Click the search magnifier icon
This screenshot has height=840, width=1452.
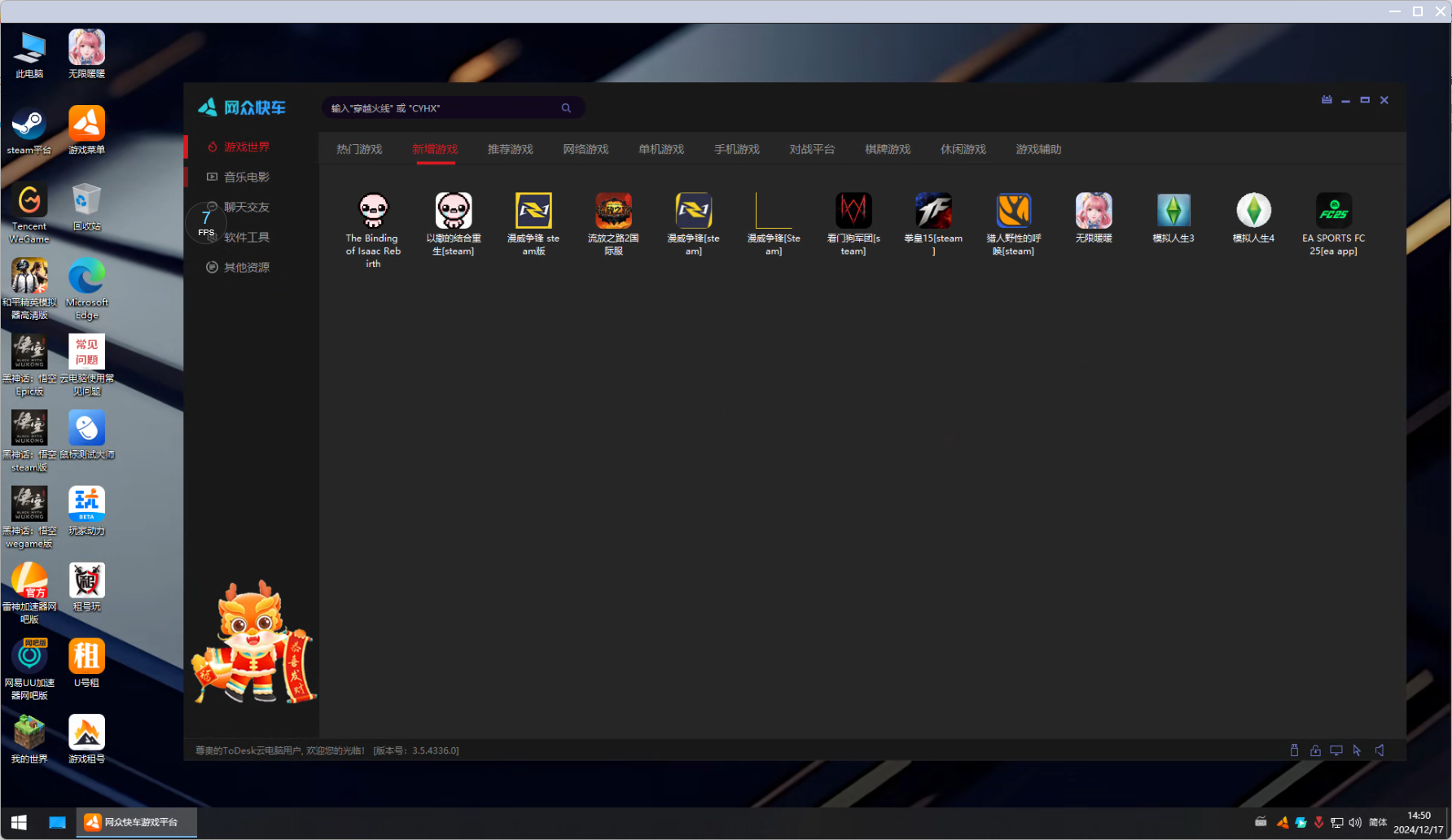[566, 108]
